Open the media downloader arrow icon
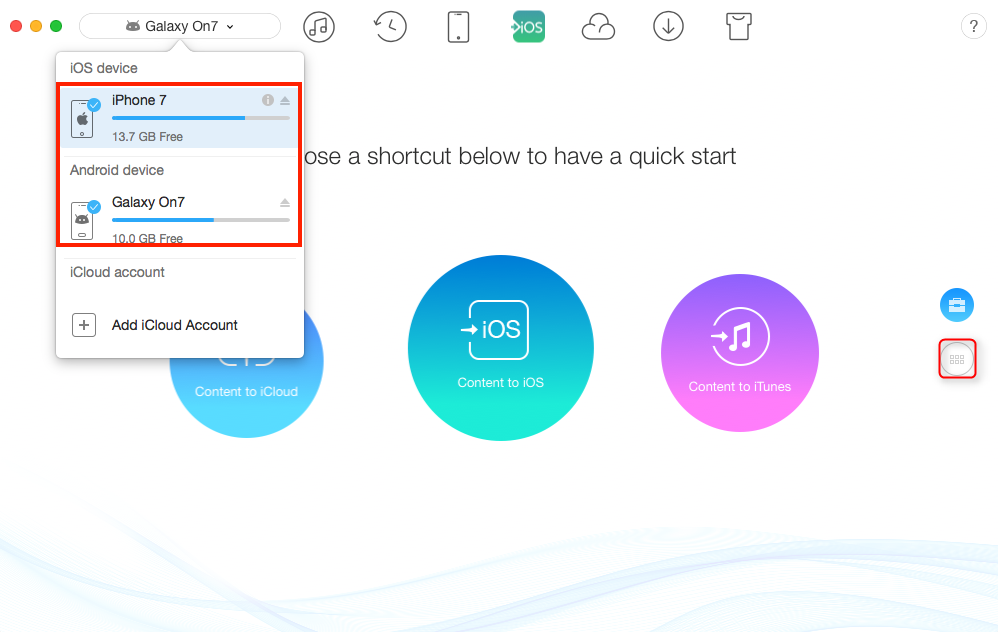This screenshot has width=998, height=632. [x=668, y=27]
